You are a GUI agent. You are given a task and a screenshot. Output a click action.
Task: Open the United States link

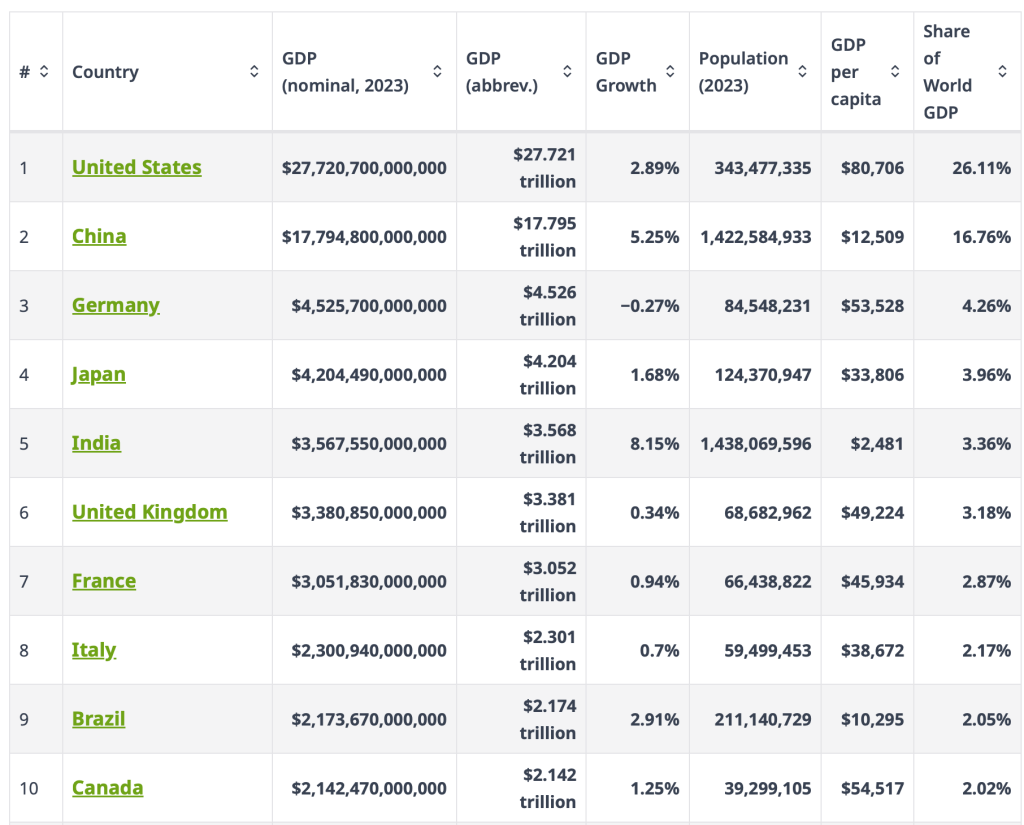(137, 167)
